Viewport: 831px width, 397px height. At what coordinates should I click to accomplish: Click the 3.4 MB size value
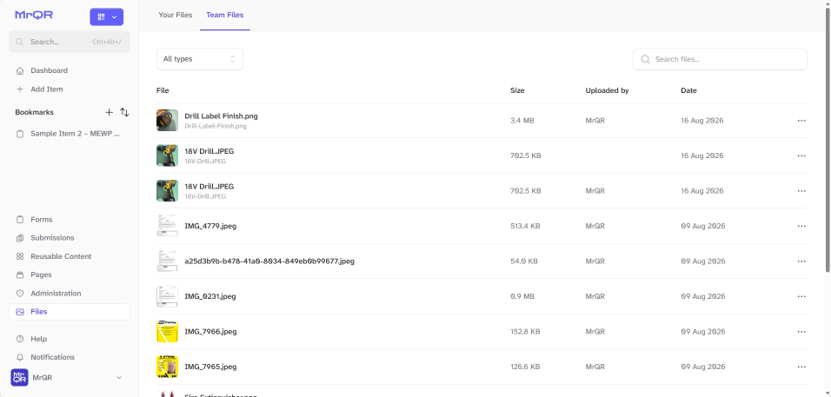pyautogui.click(x=522, y=120)
